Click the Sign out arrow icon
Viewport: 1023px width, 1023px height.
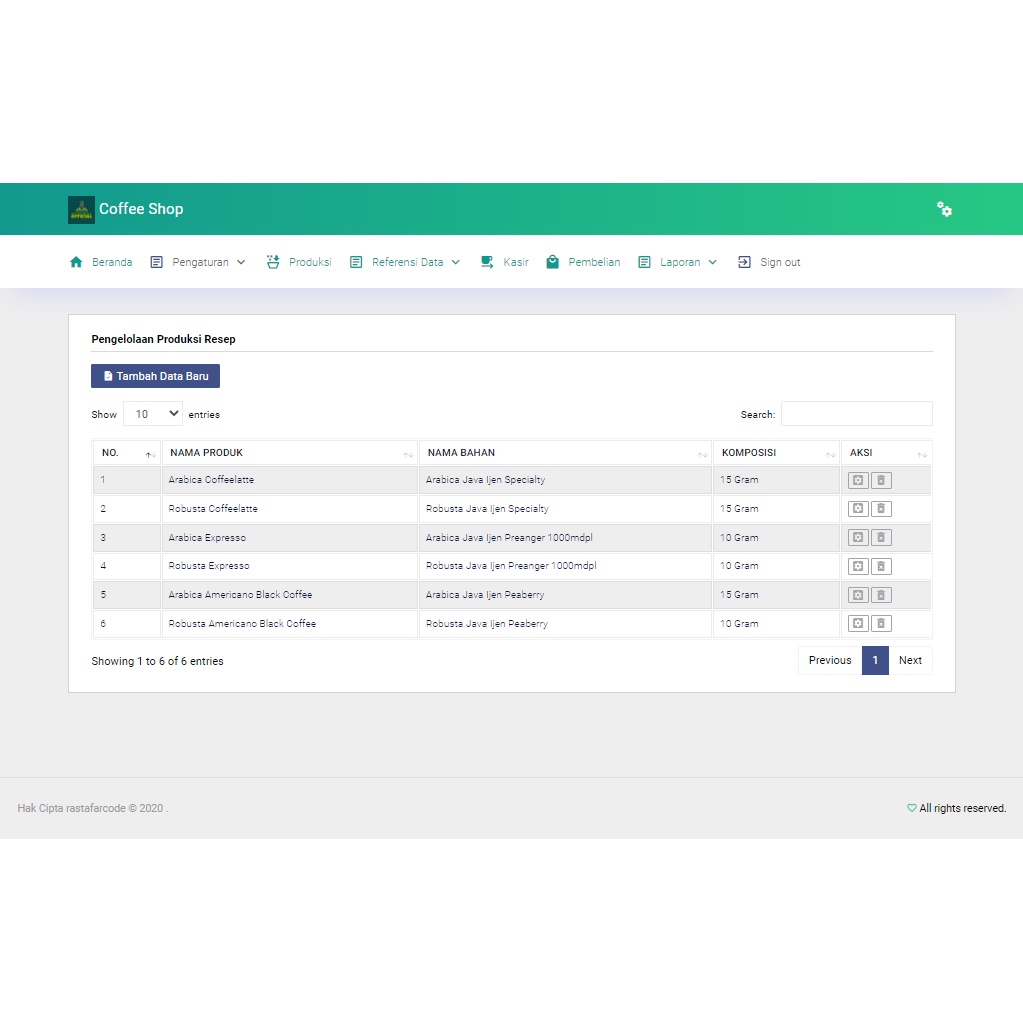(744, 262)
